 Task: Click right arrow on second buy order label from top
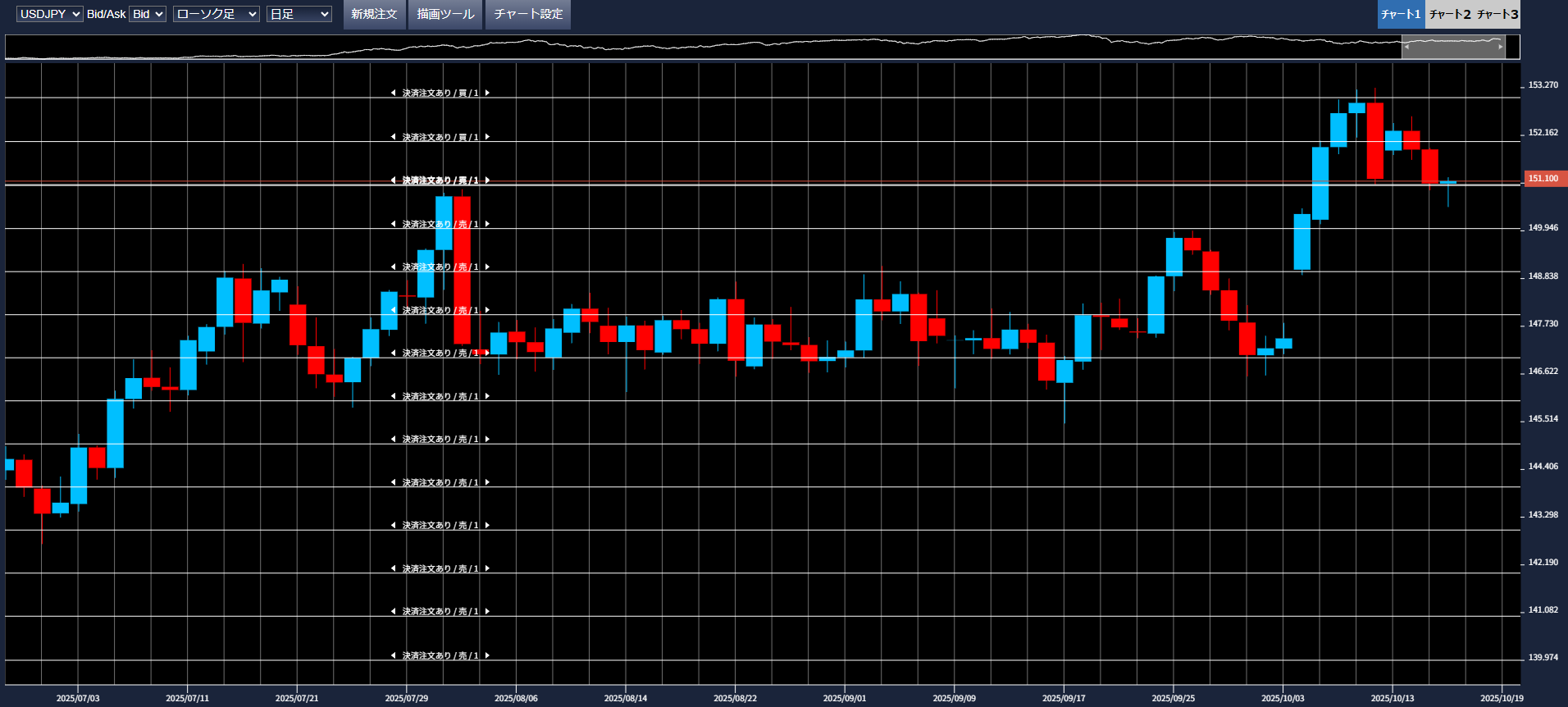[x=487, y=137]
